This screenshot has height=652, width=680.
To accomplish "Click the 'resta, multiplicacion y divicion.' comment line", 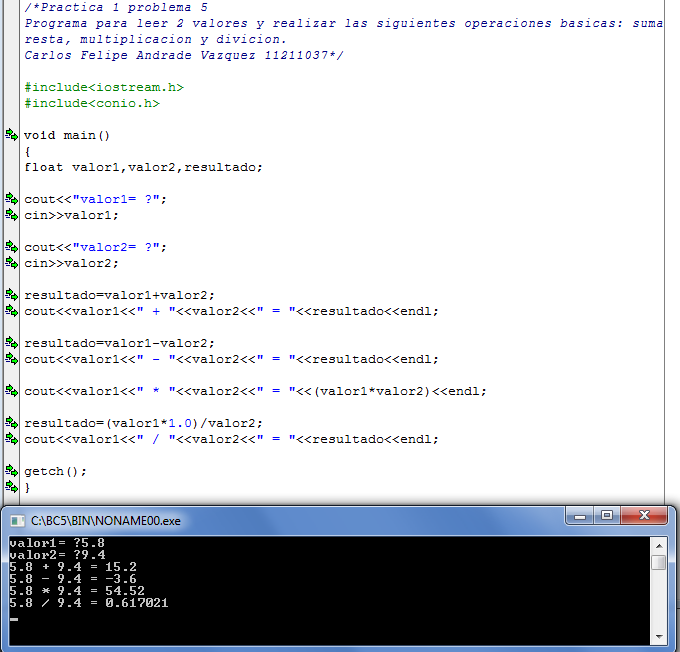I will [x=155, y=39].
